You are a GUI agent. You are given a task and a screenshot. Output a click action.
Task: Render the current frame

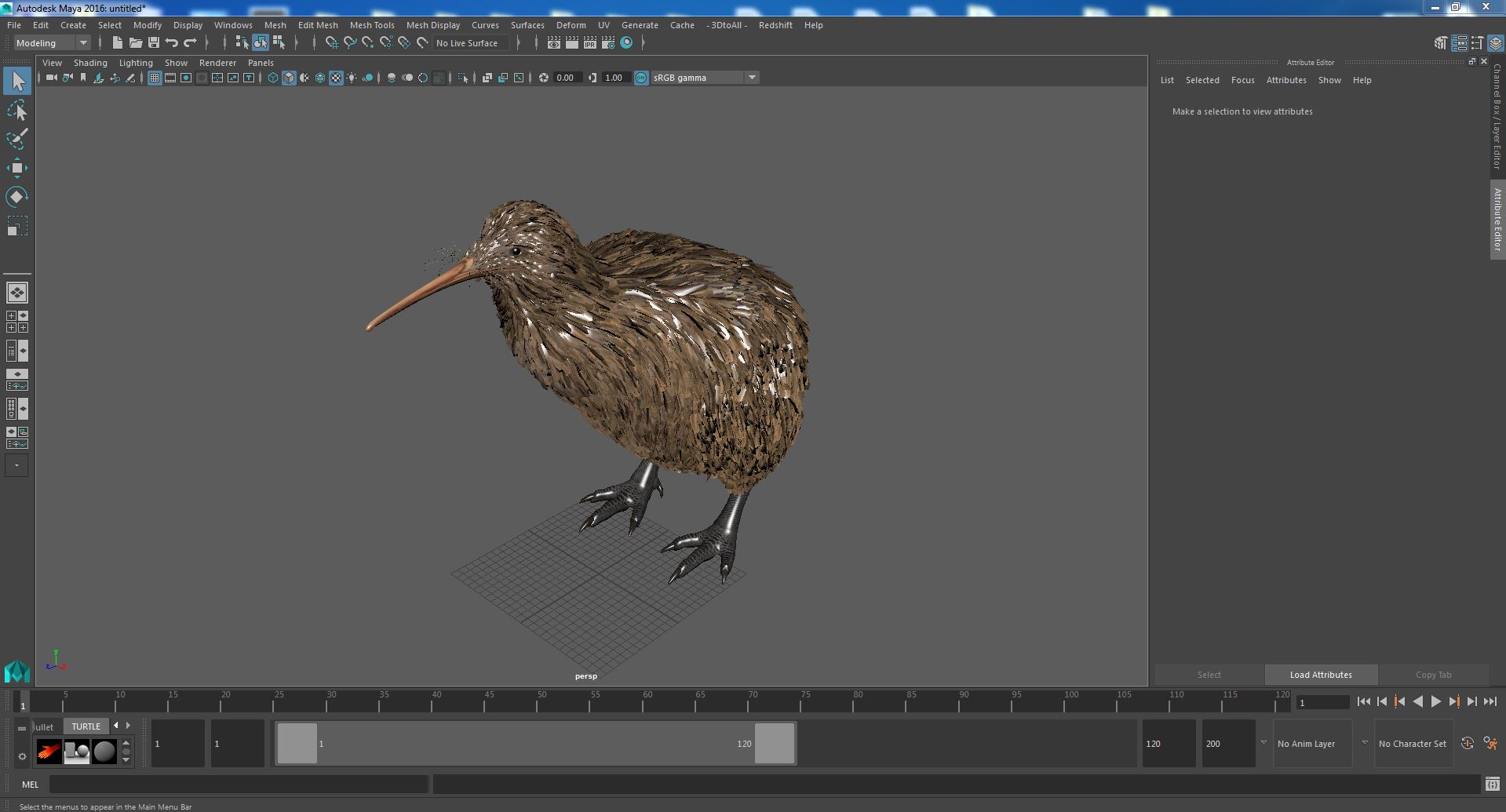point(572,43)
